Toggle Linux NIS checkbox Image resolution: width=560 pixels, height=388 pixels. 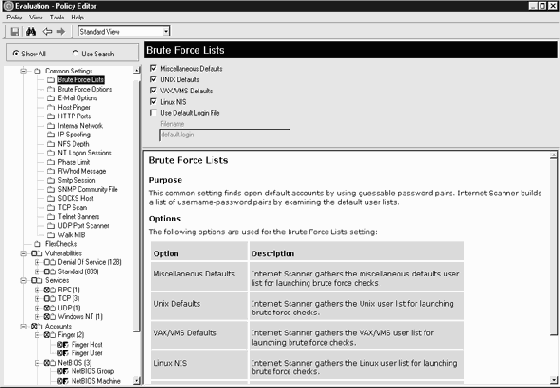pos(153,102)
